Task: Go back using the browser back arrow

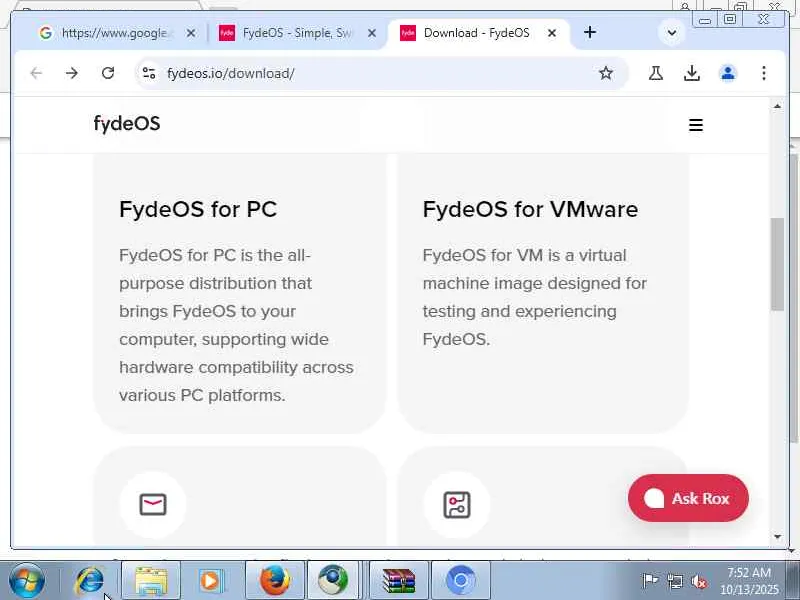Action: coord(36,73)
